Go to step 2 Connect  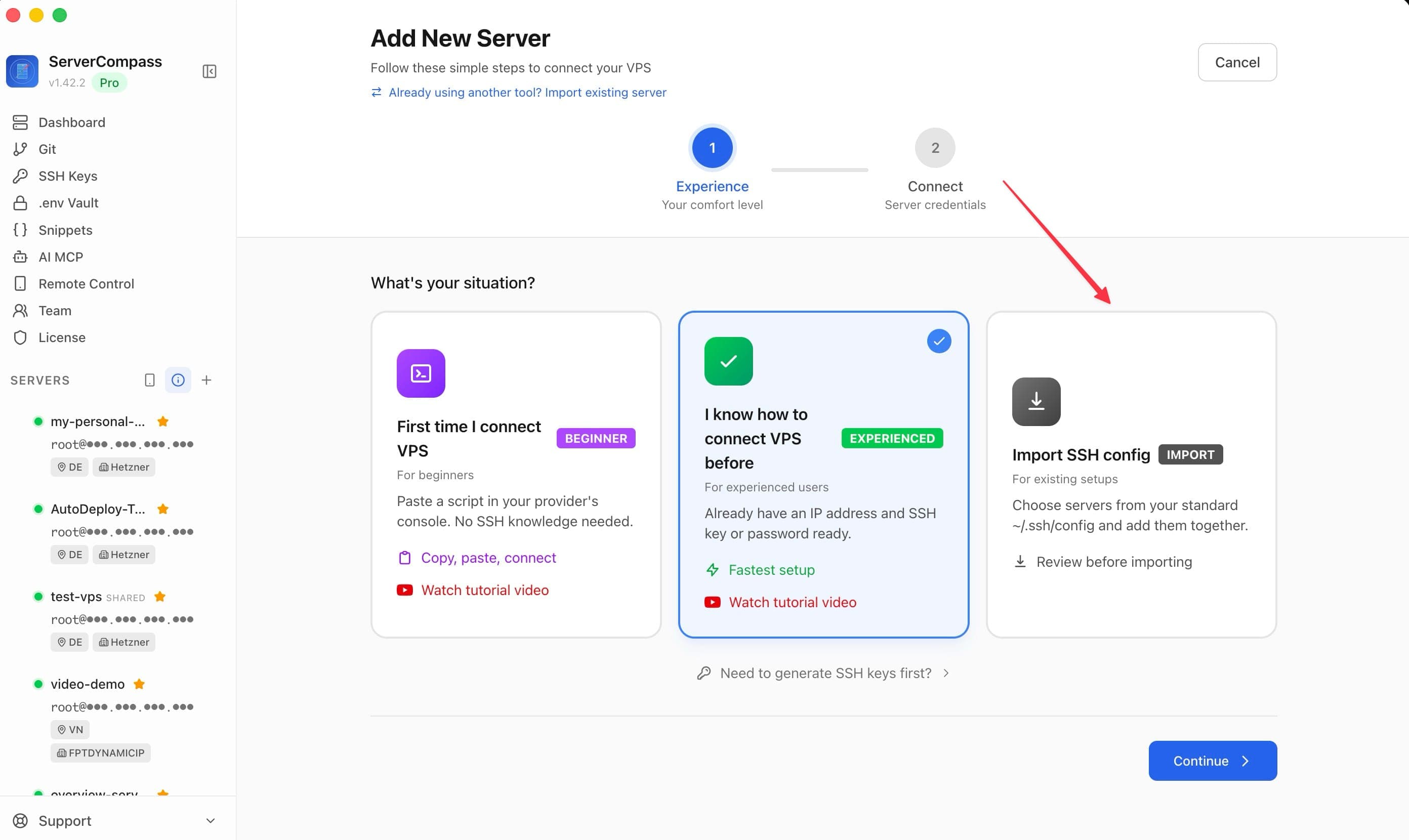point(935,148)
